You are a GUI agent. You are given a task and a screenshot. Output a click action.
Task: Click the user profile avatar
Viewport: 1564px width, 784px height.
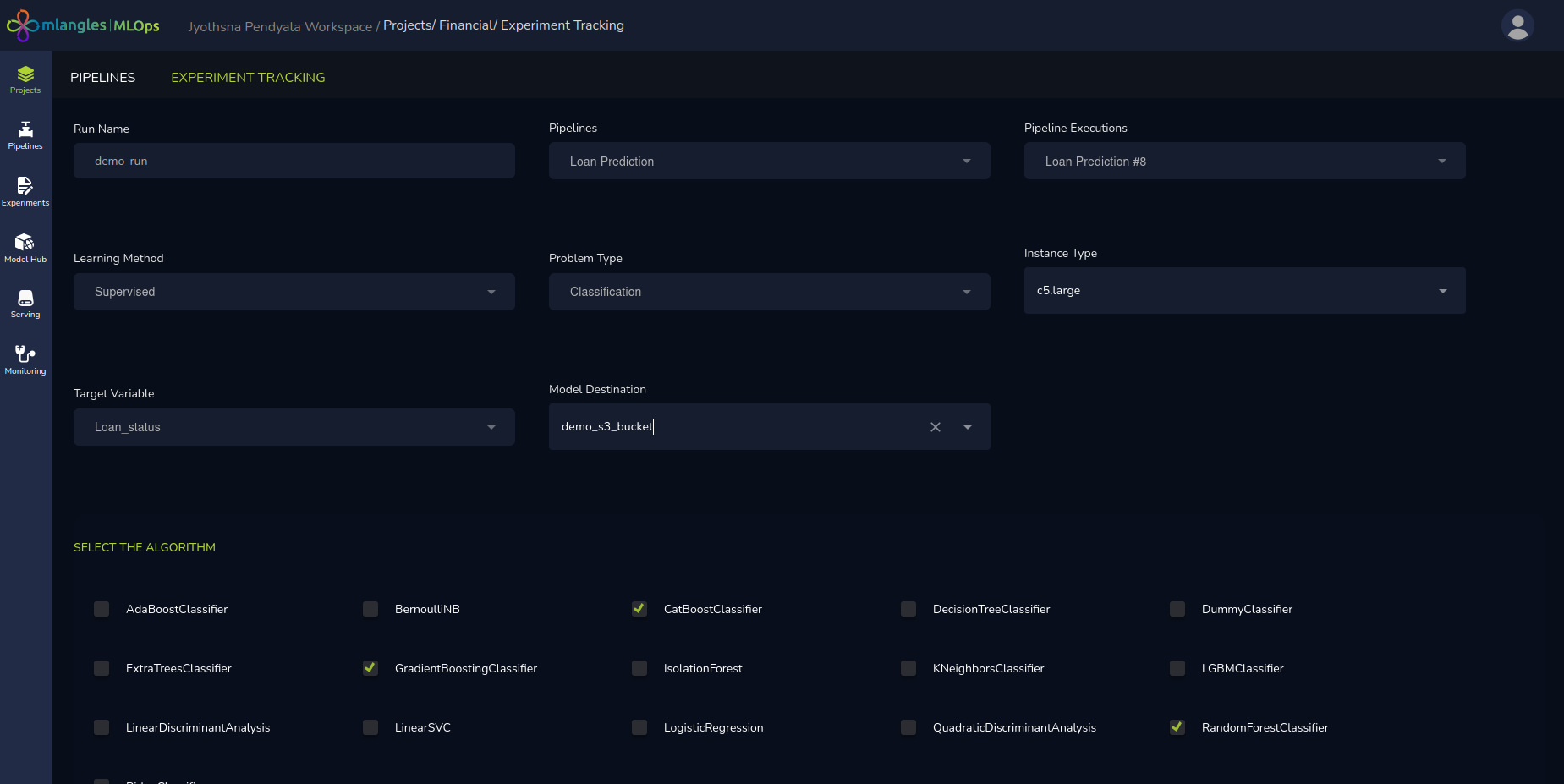pos(1517,25)
